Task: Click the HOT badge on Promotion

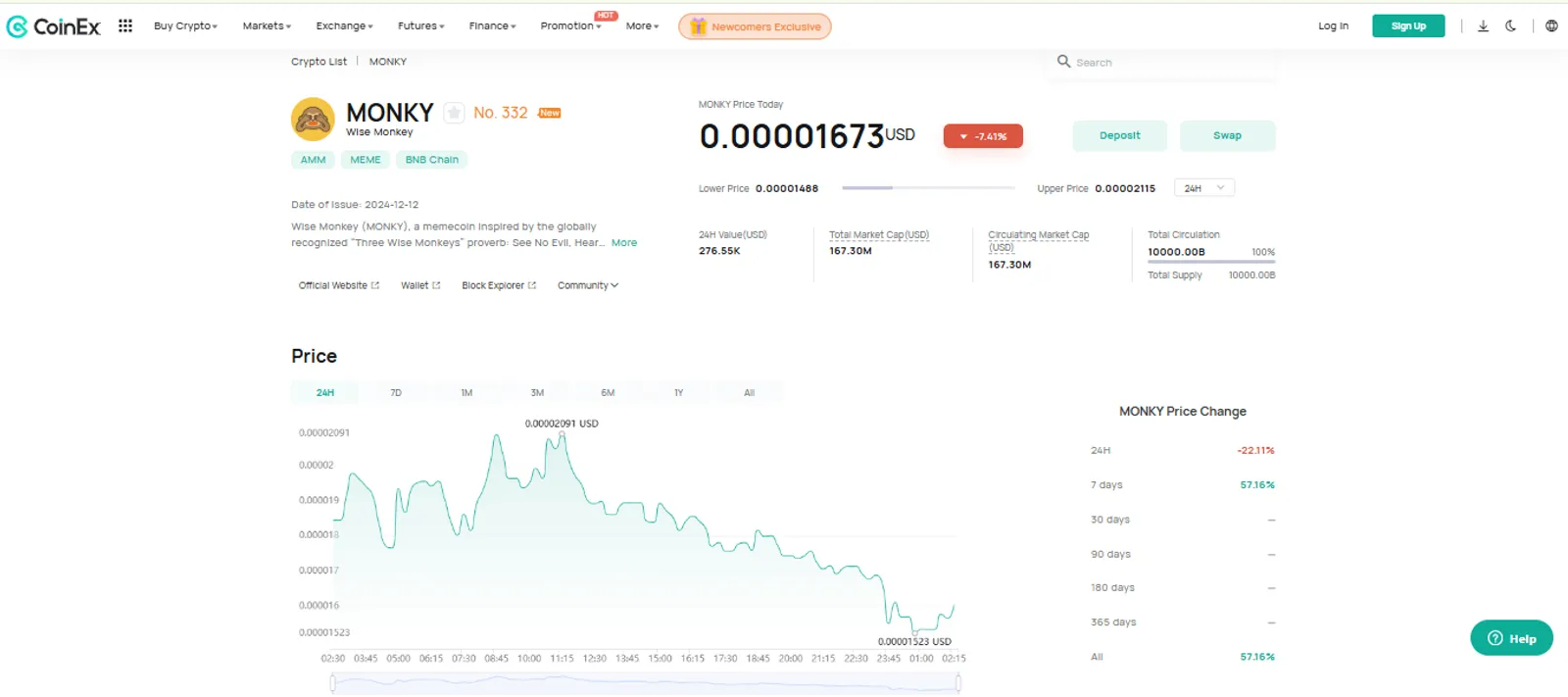Action: pos(606,15)
